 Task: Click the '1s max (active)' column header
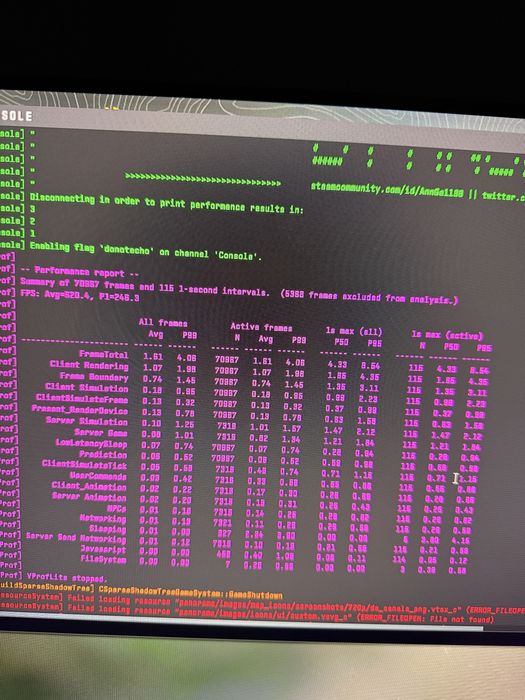tap(447, 335)
